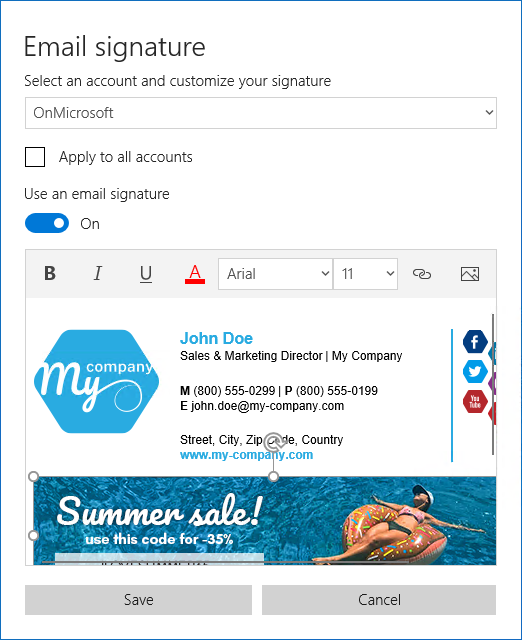This screenshot has width=522, height=640.
Task: Click the Facebook icon in the signature
Action: point(475,341)
